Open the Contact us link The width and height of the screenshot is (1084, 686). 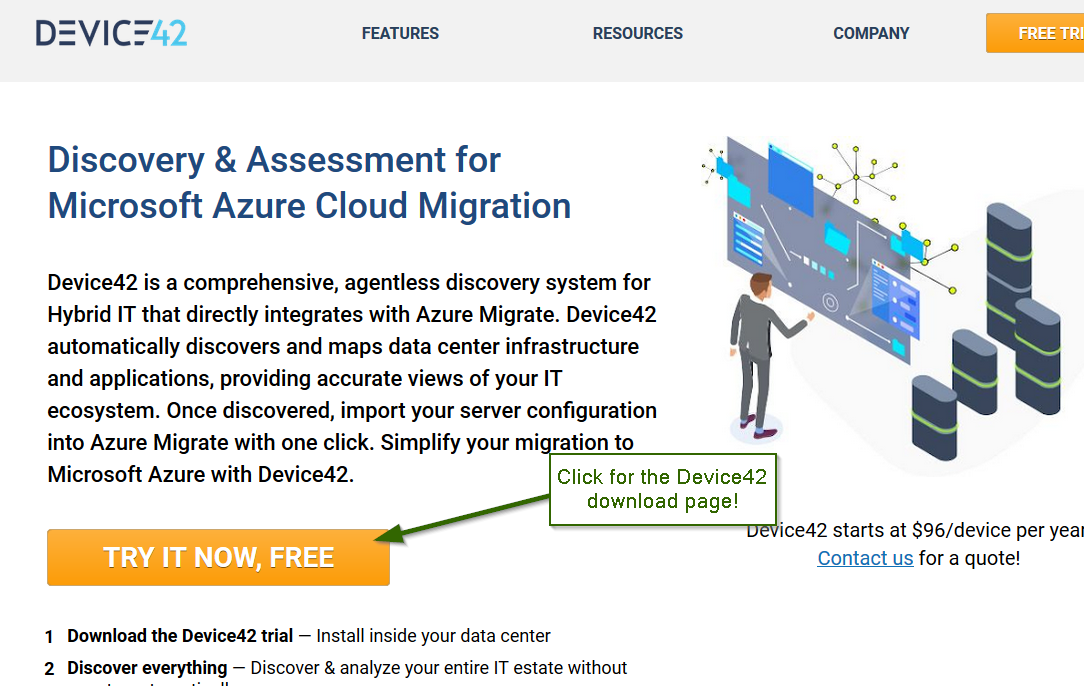[865, 558]
